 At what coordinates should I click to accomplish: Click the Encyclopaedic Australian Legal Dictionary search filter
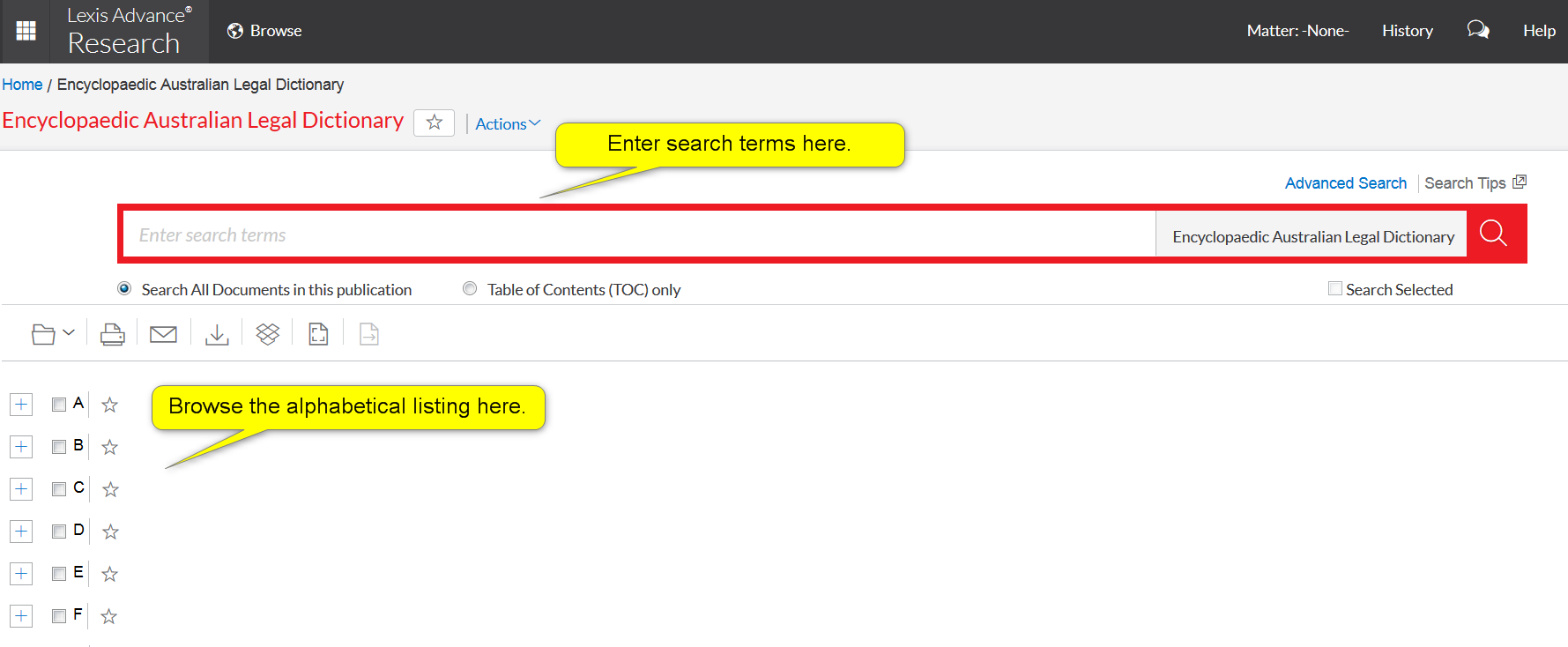[1312, 236]
